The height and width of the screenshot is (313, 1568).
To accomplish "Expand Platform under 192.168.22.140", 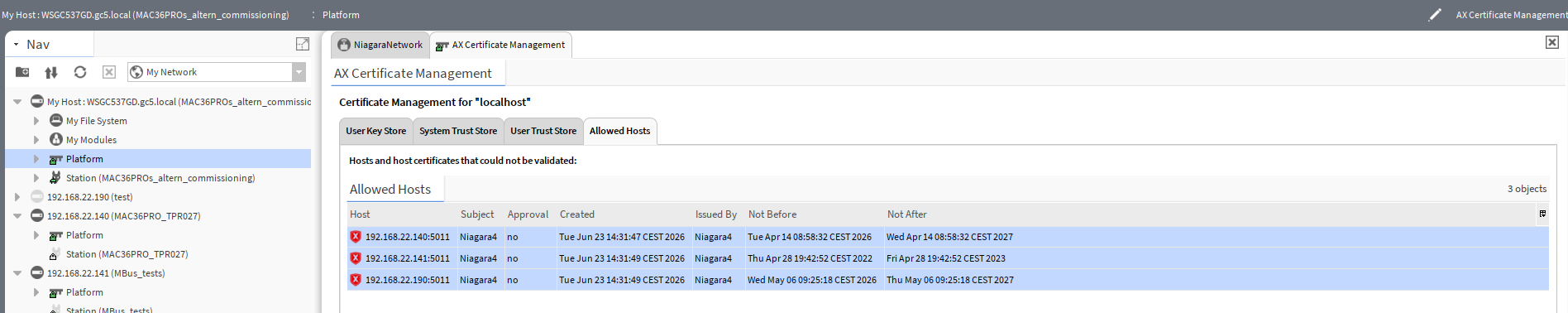I will pyautogui.click(x=36, y=235).
